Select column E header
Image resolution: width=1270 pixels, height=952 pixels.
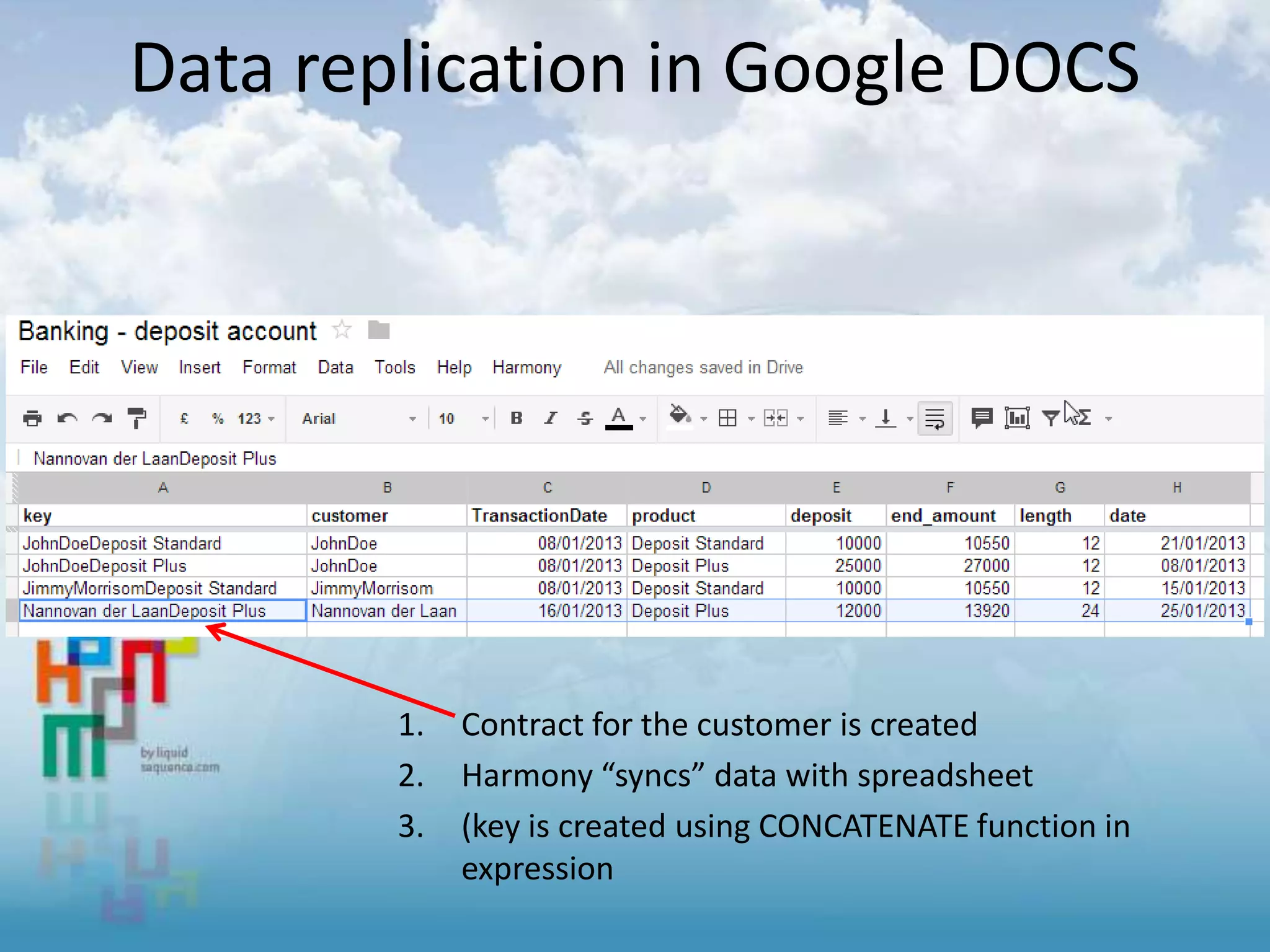[836, 488]
